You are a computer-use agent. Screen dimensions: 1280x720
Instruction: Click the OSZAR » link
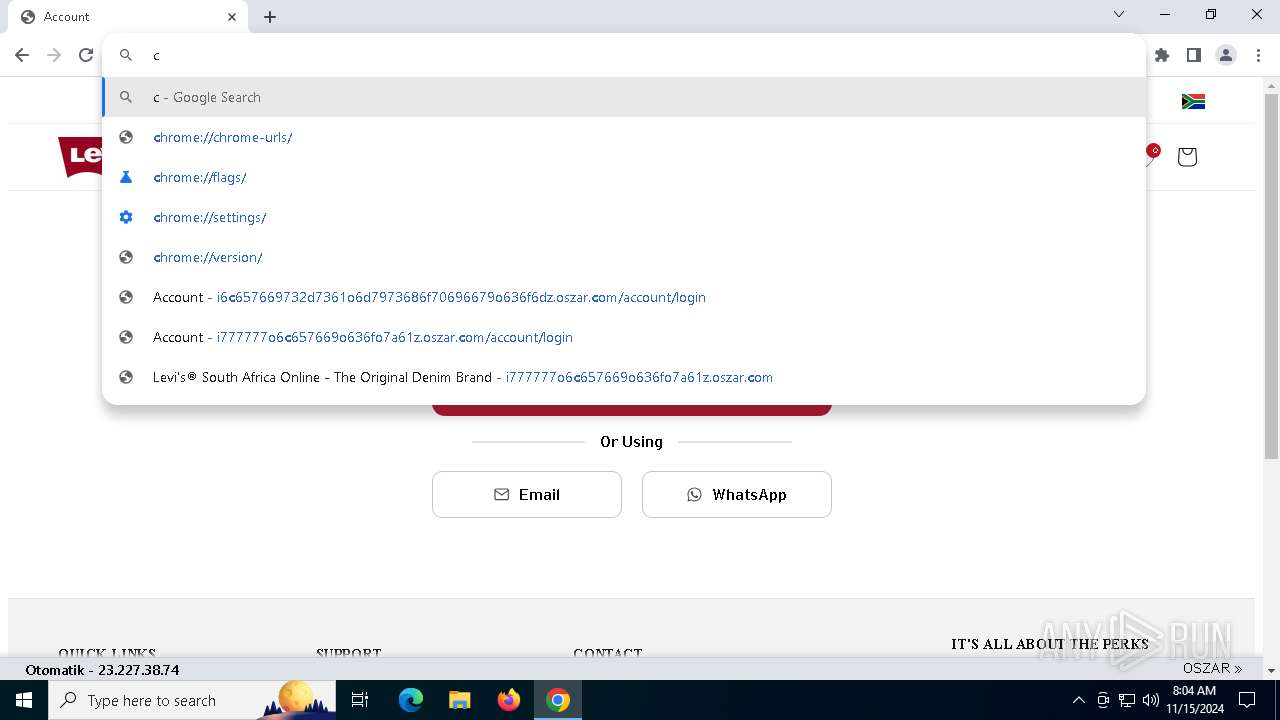pos(1212,669)
